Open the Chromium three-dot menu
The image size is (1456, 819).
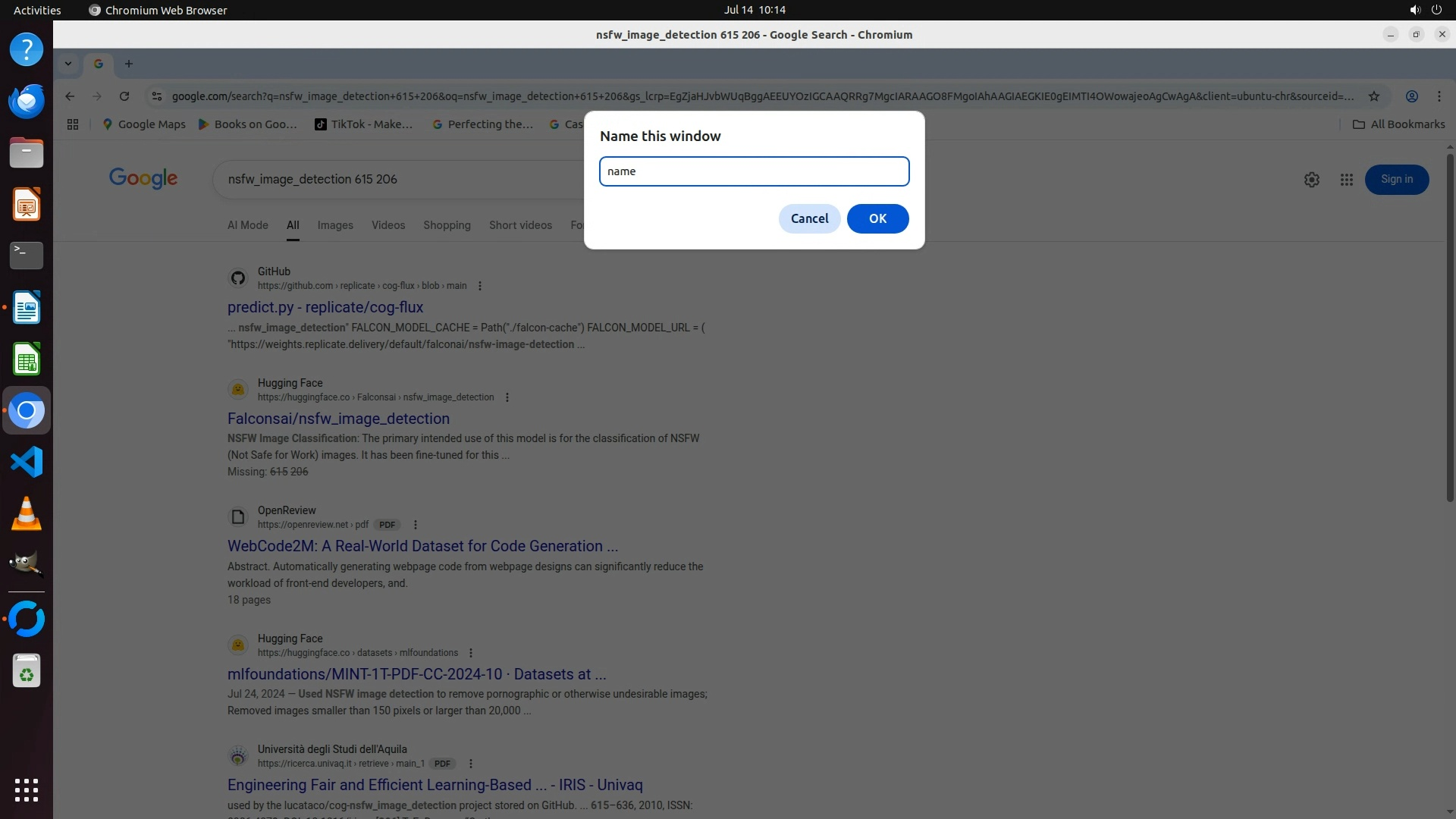coord(1439,96)
